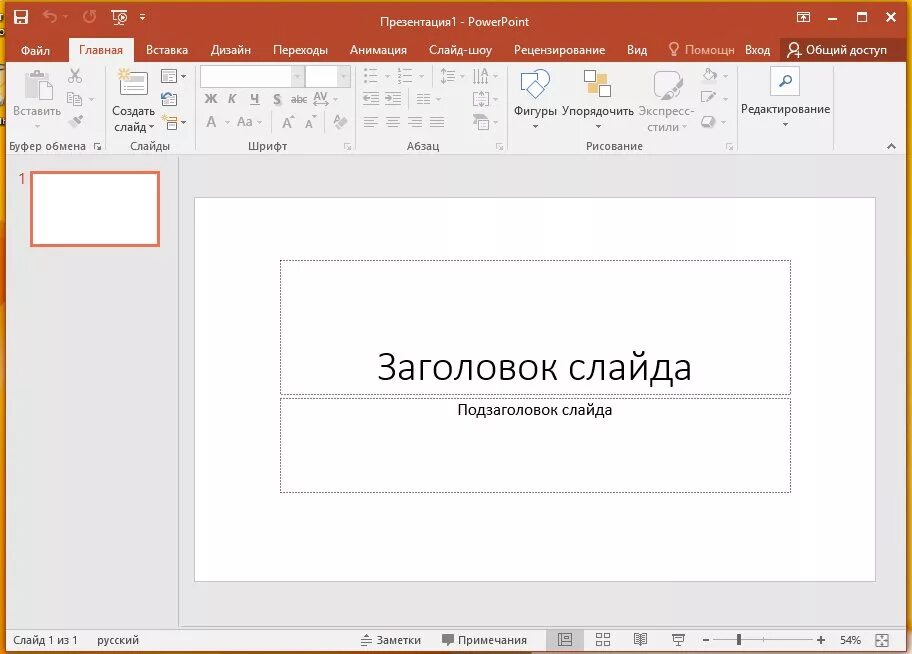
Task: Toggle bold Ж formatting
Action: point(211,99)
